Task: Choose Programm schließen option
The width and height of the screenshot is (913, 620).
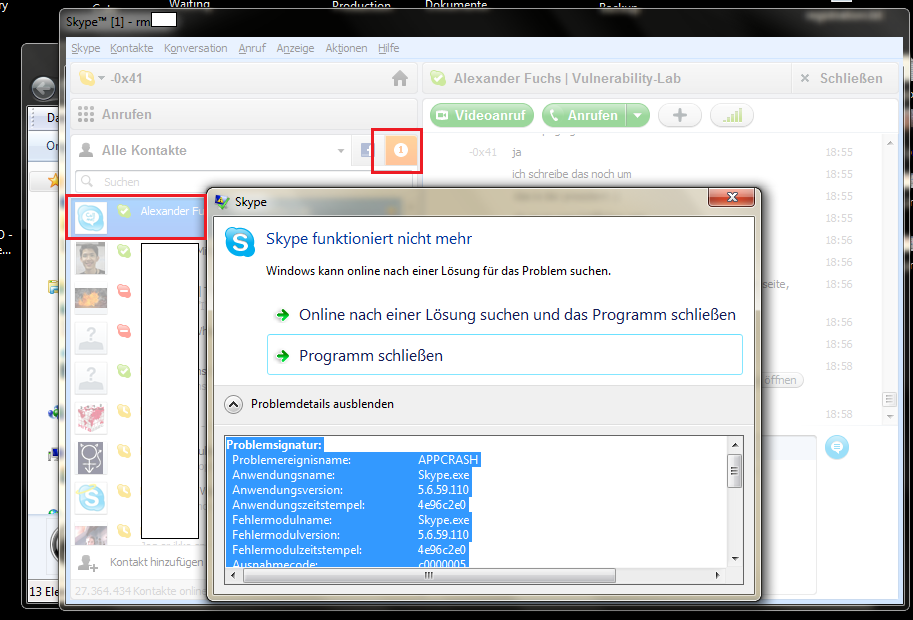Action: (x=505, y=355)
